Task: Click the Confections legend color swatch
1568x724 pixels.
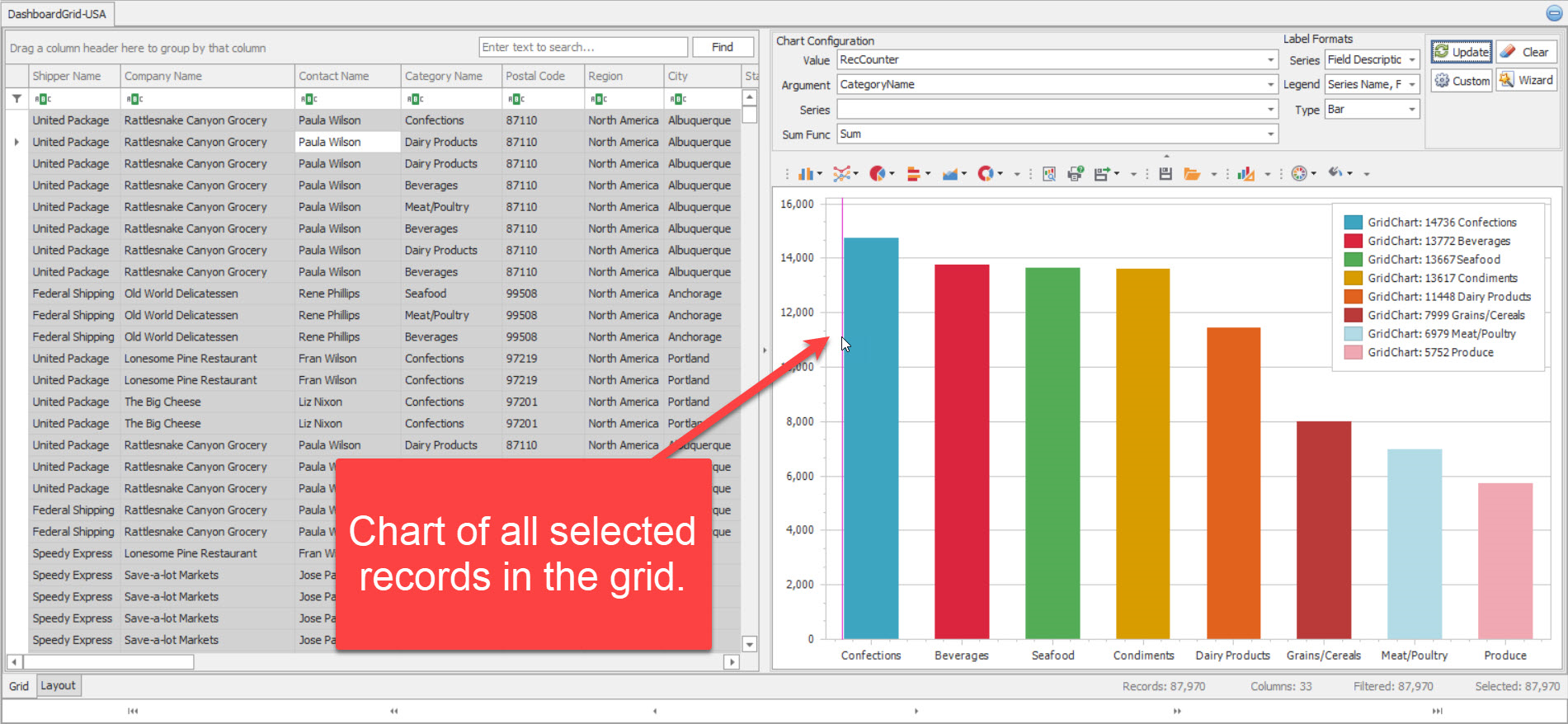Action: 1353,223
